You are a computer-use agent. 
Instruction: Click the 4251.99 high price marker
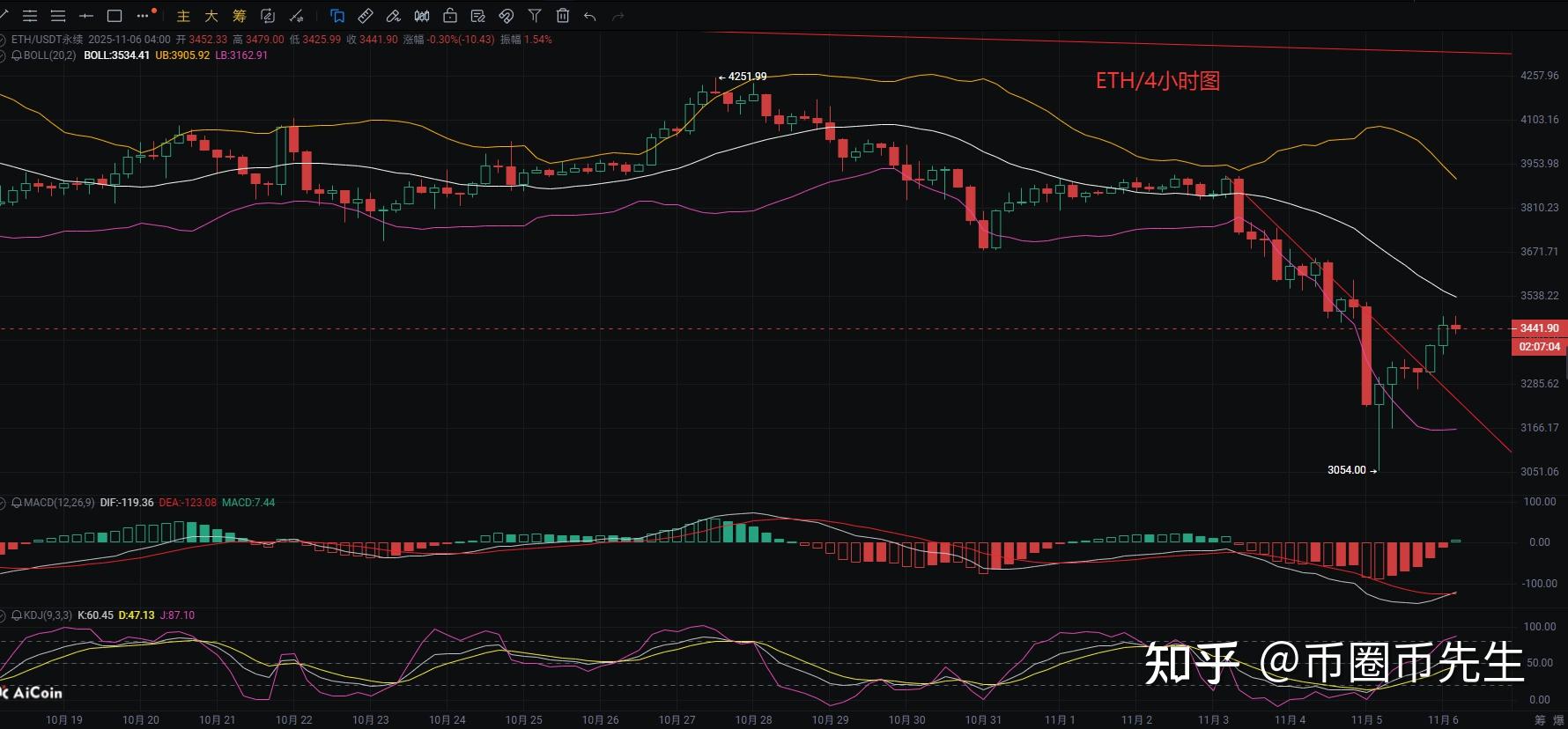pyautogui.click(x=747, y=77)
